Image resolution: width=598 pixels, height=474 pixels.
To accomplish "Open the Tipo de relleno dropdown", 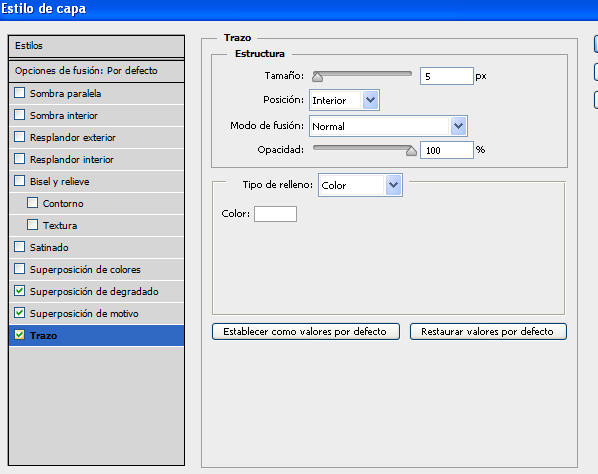I will coord(360,185).
